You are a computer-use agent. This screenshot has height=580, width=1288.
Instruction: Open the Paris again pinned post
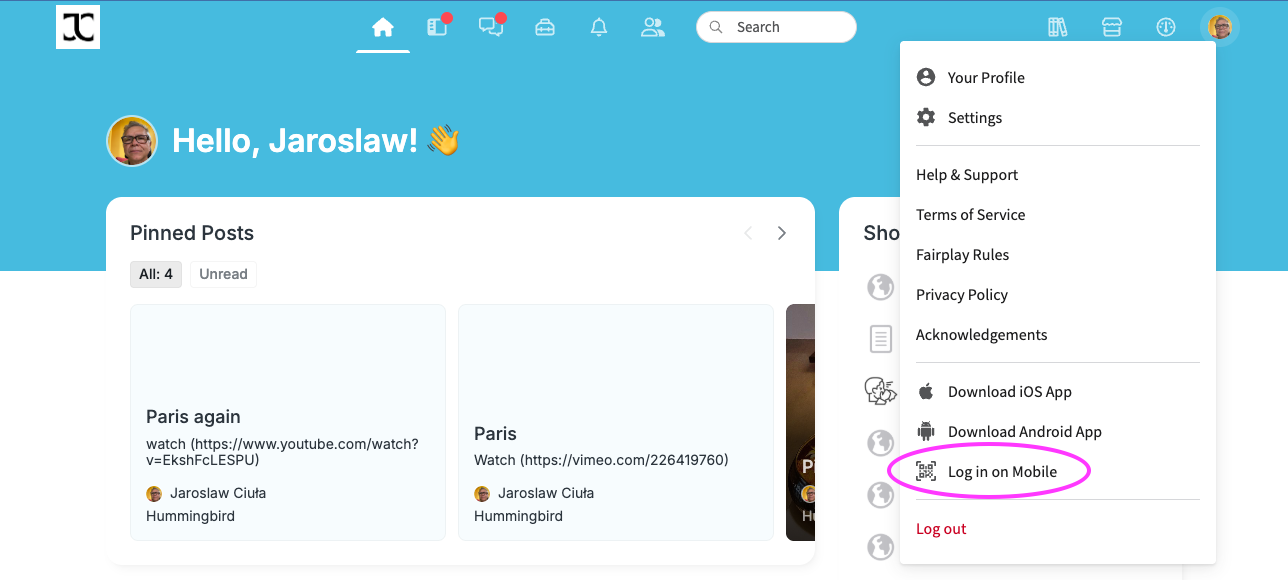point(193,417)
